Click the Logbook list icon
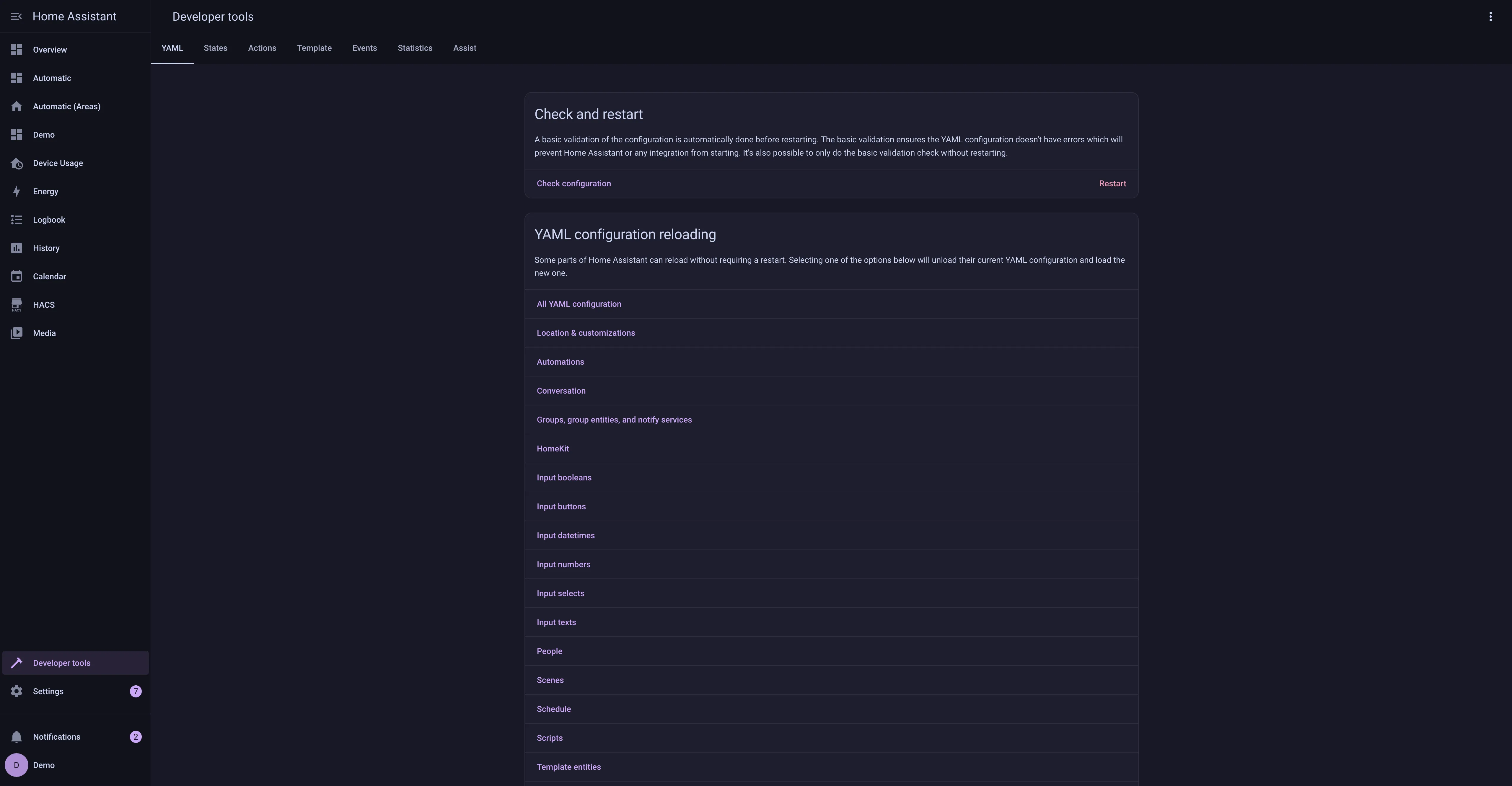The width and height of the screenshot is (1512, 786). click(x=17, y=220)
